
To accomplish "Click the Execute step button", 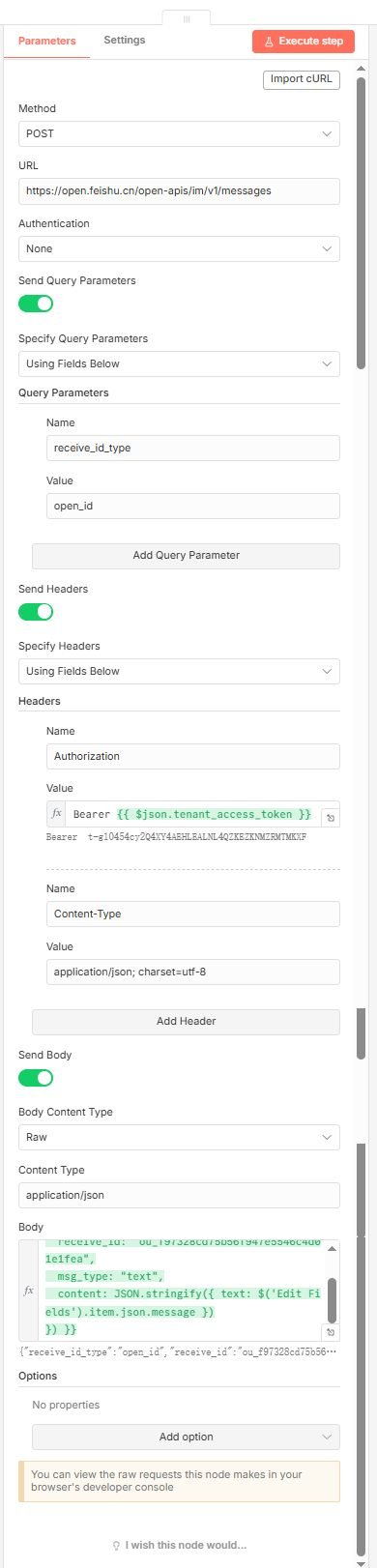I will tap(304, 42).
